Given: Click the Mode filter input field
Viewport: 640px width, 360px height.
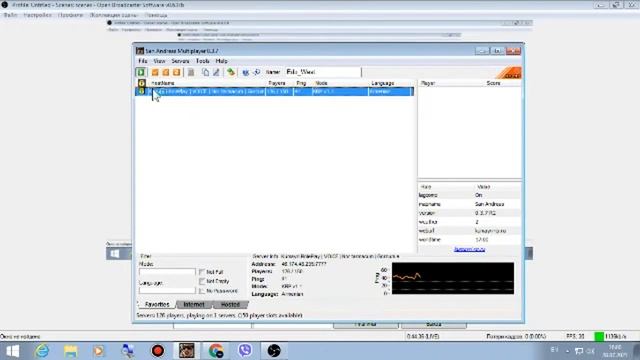Looking at the screenshot, I should tap(167, 272).
